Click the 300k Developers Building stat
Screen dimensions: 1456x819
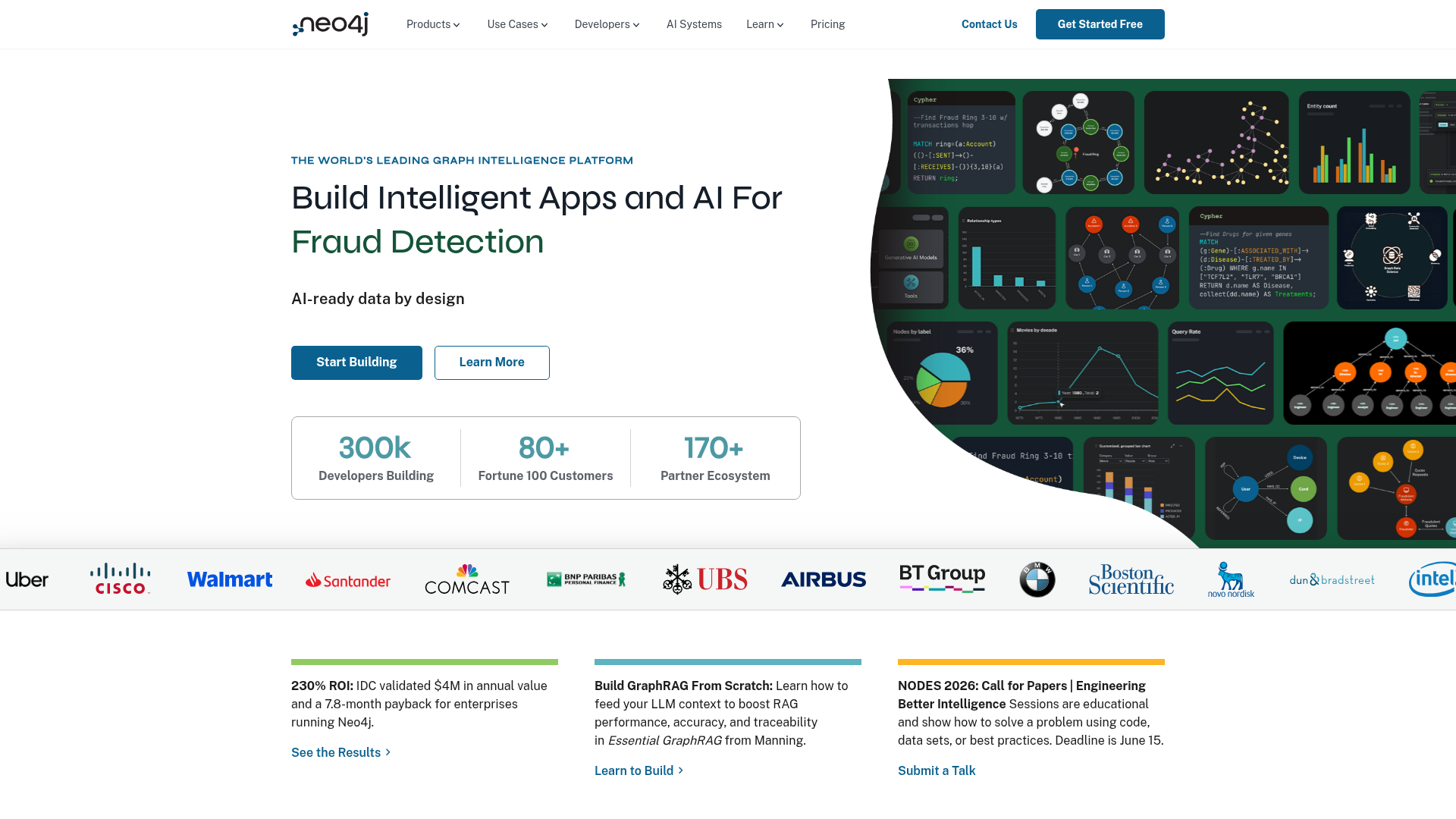[x=376, y=458]
